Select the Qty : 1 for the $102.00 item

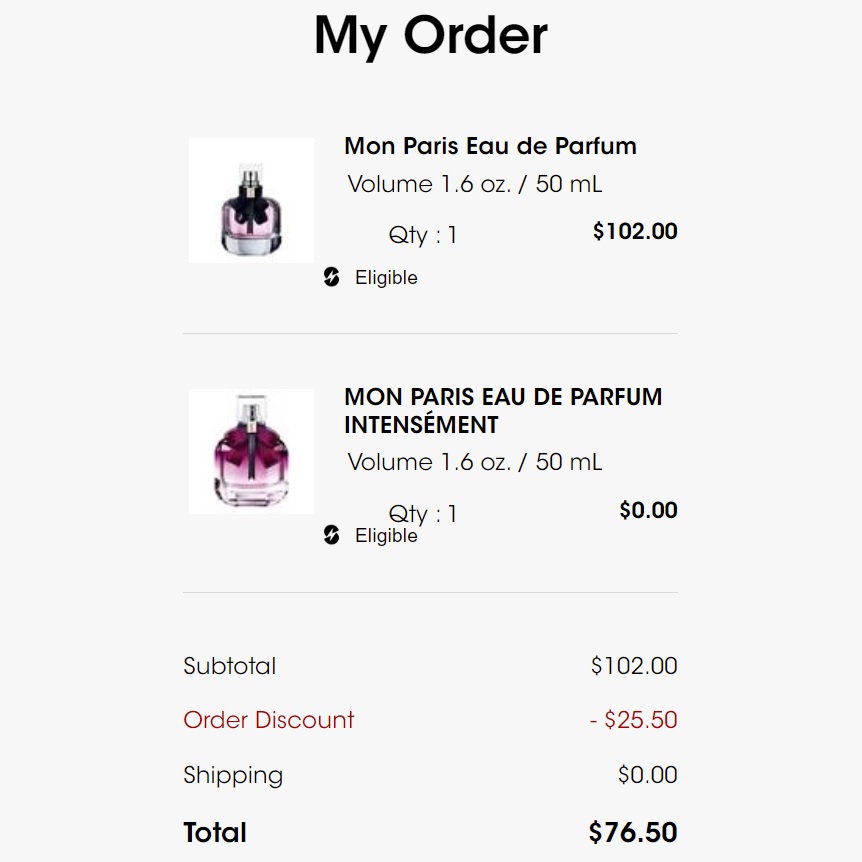tap(422, 236)
